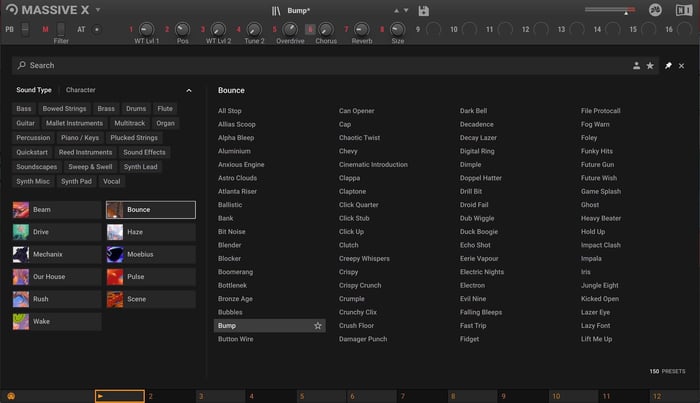Select the Sweep & Swell tag

pos(90,167)
